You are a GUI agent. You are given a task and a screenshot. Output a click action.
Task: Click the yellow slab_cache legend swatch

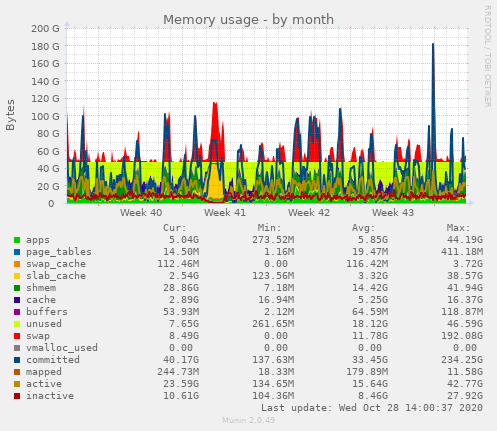tap(17, 276)
